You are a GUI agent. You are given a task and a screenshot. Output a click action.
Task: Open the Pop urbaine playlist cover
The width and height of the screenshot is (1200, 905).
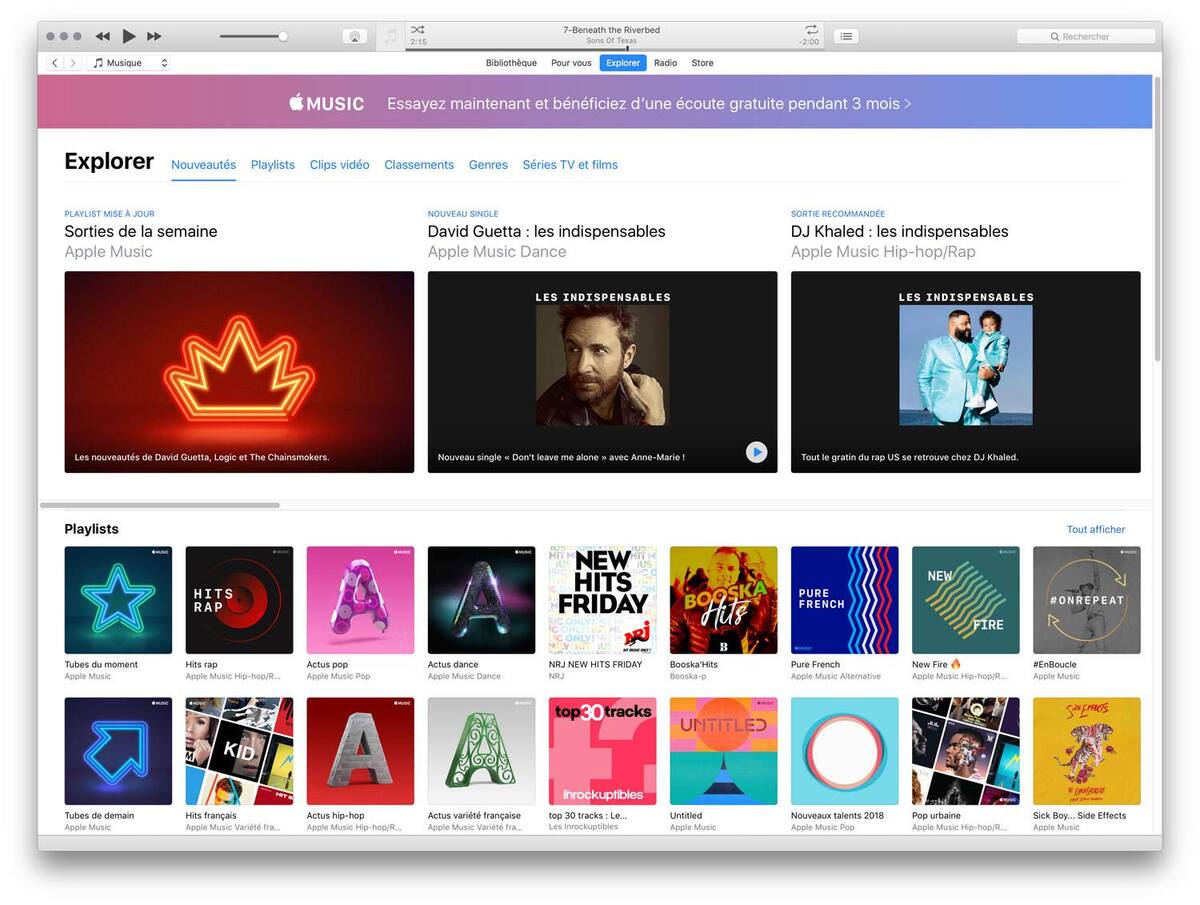(965, 751)
